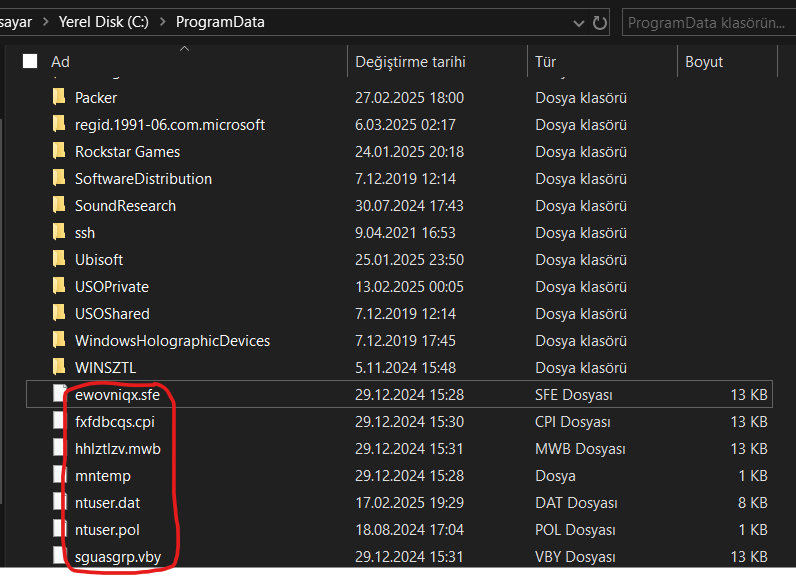The image size is (796, 576).
Task: Select the sguasgrp.vby file name
Action: pos(118,557)
